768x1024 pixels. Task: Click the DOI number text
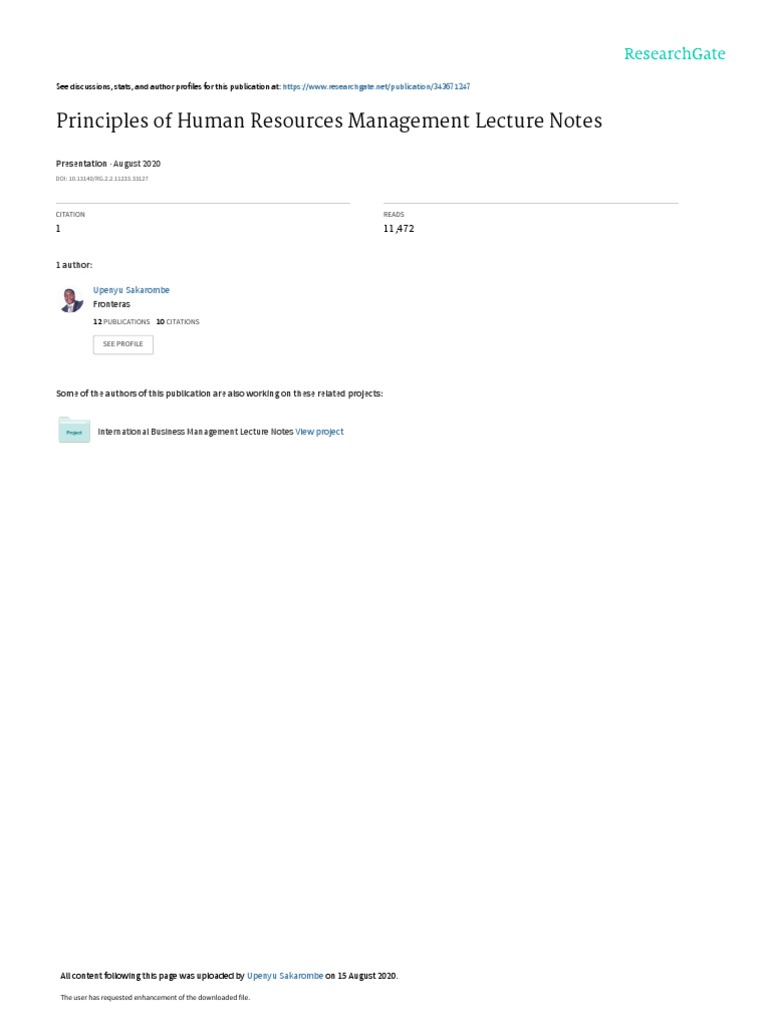(102, 178)
